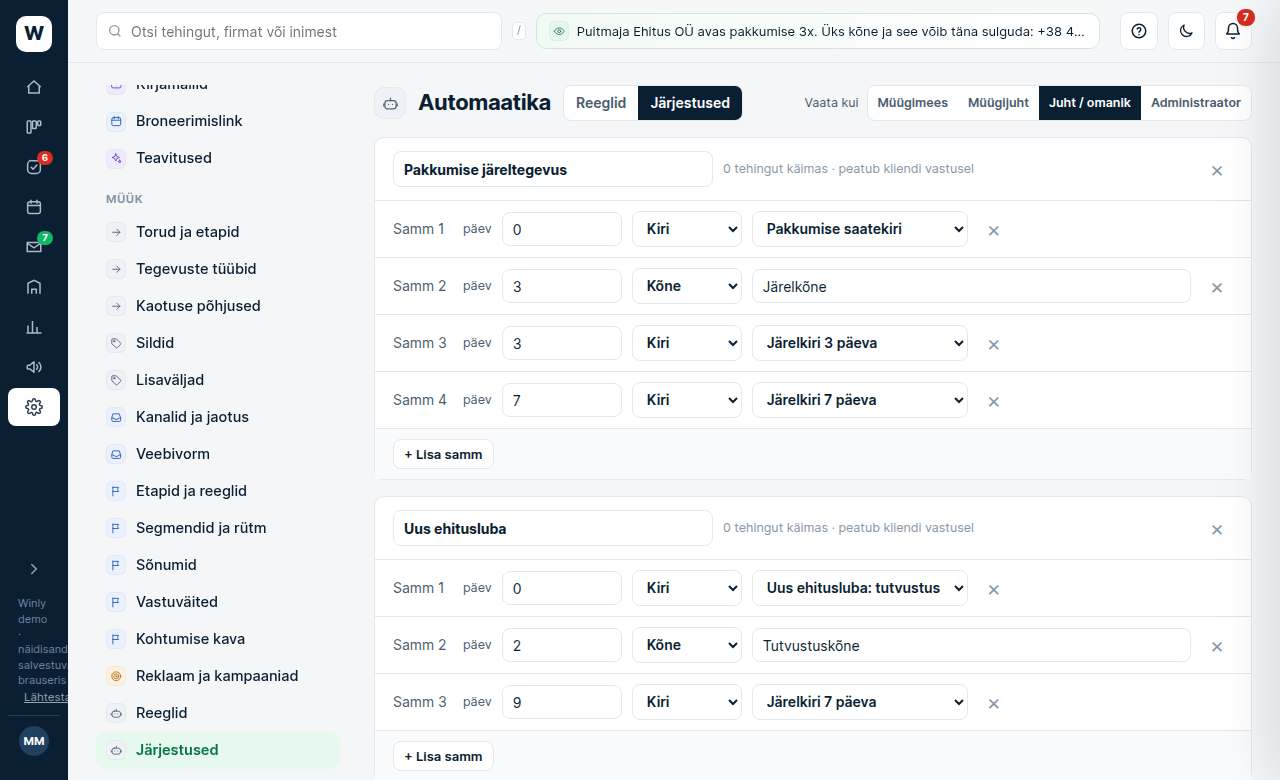Toggle dark mode moon icon
1280x780 pixels.
tap(1186, 31)
